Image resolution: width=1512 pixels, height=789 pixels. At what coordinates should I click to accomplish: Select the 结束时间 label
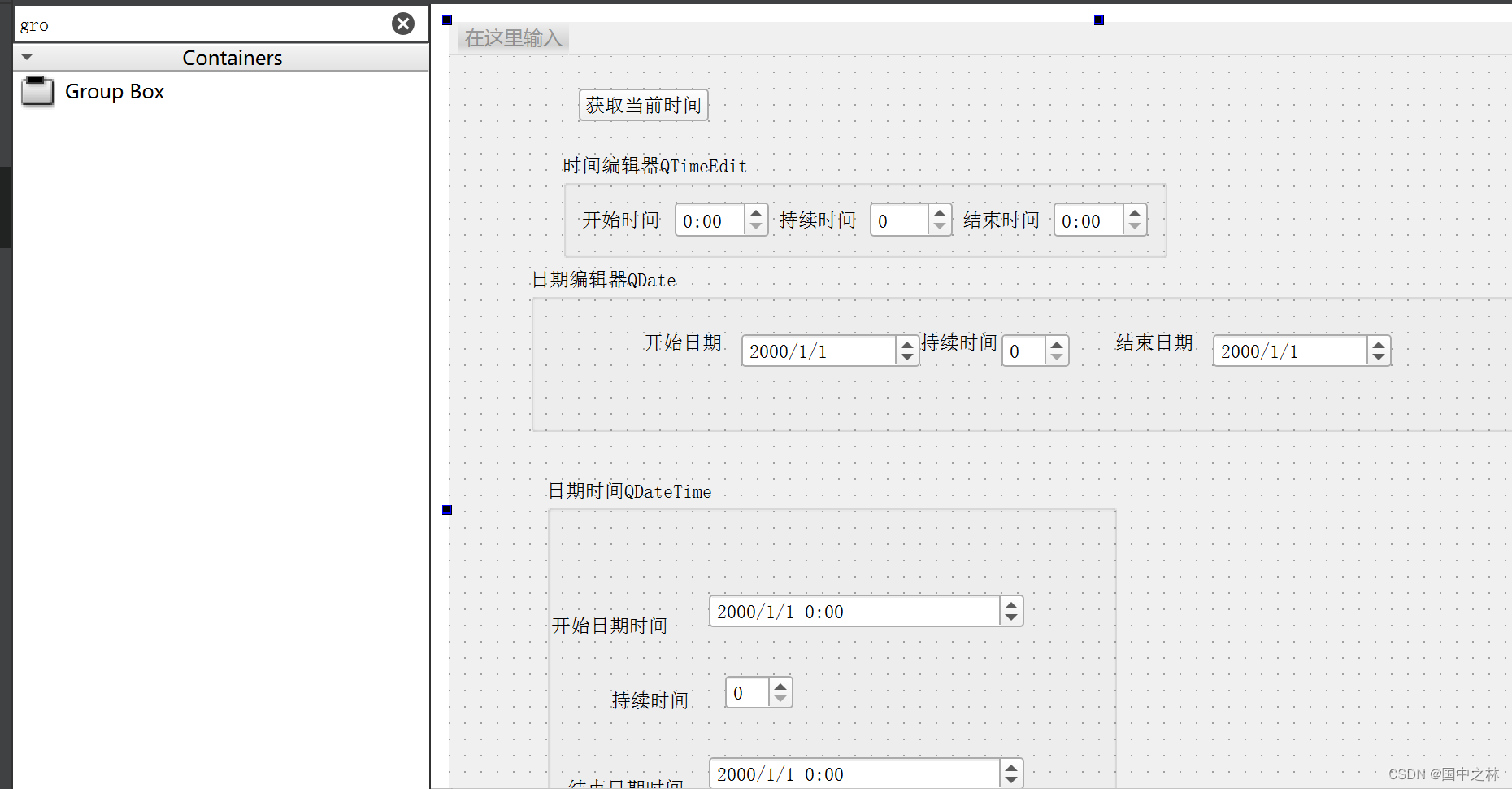(1001, 220)
